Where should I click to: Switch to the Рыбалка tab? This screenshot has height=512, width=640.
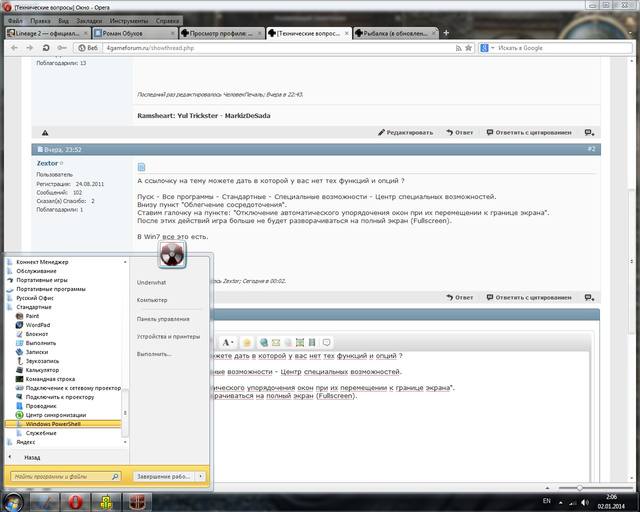pyautogui.click(x=396, y=33)
